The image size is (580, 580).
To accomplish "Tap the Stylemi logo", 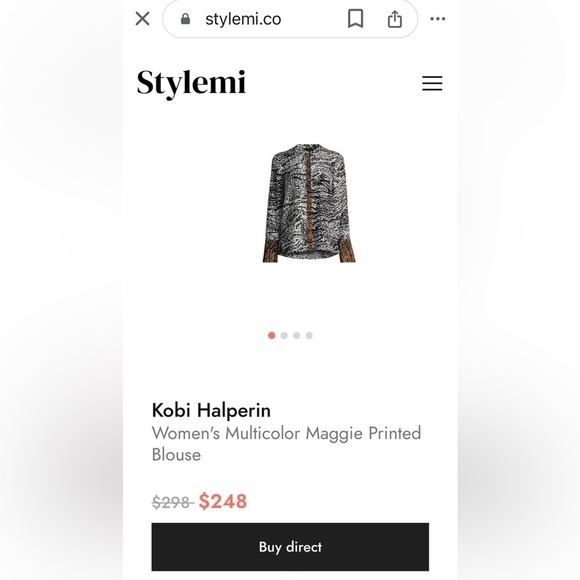I will point(191,84).
